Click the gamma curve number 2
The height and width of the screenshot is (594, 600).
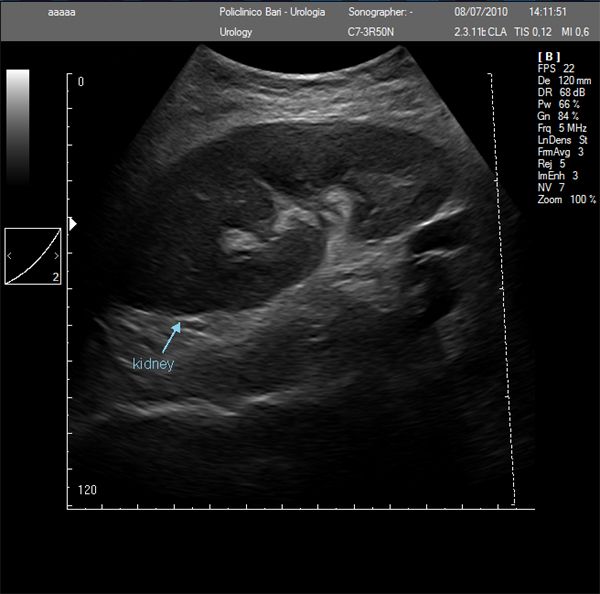tap(55, 278)
